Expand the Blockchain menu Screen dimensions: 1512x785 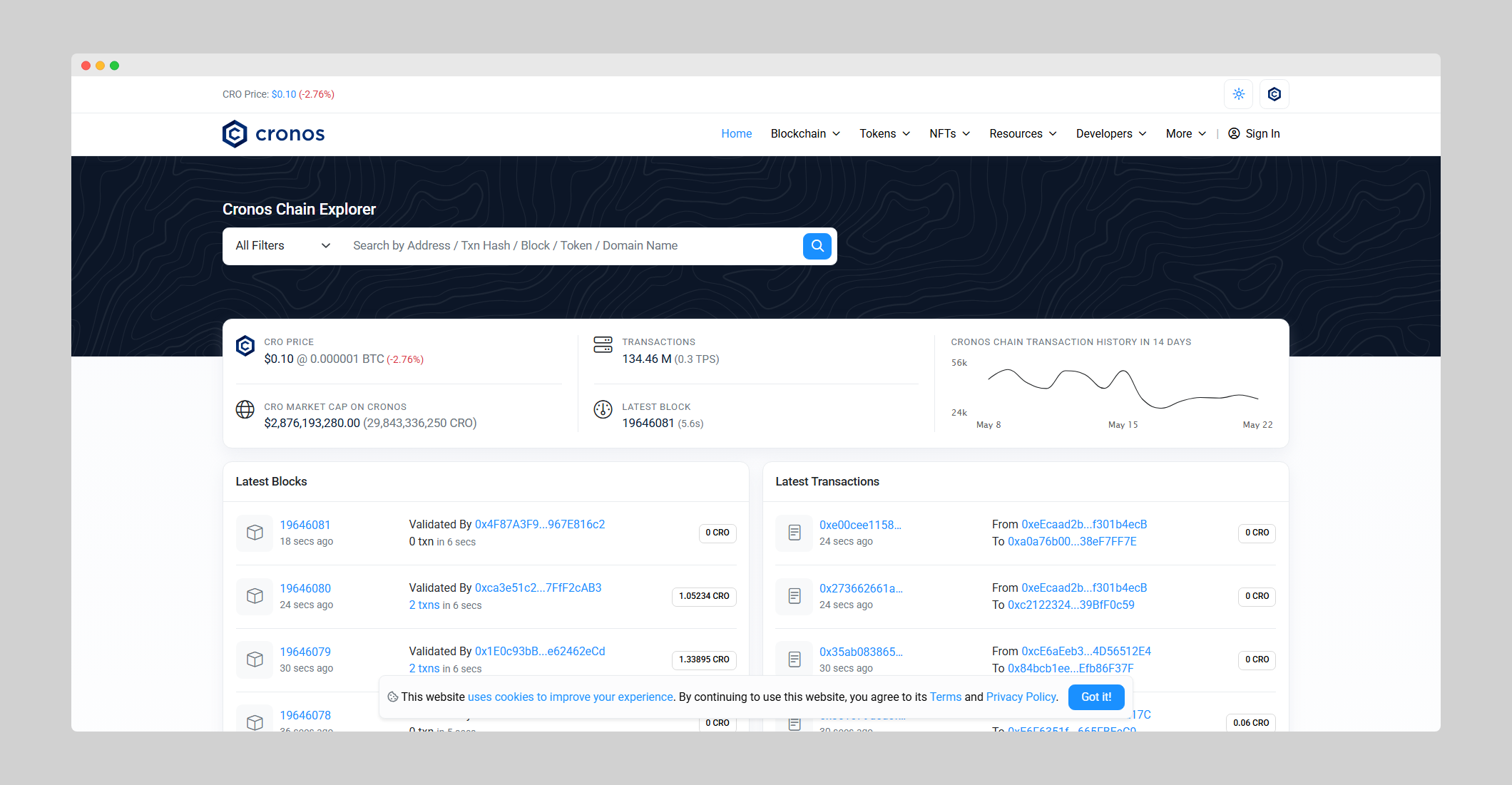805,134
